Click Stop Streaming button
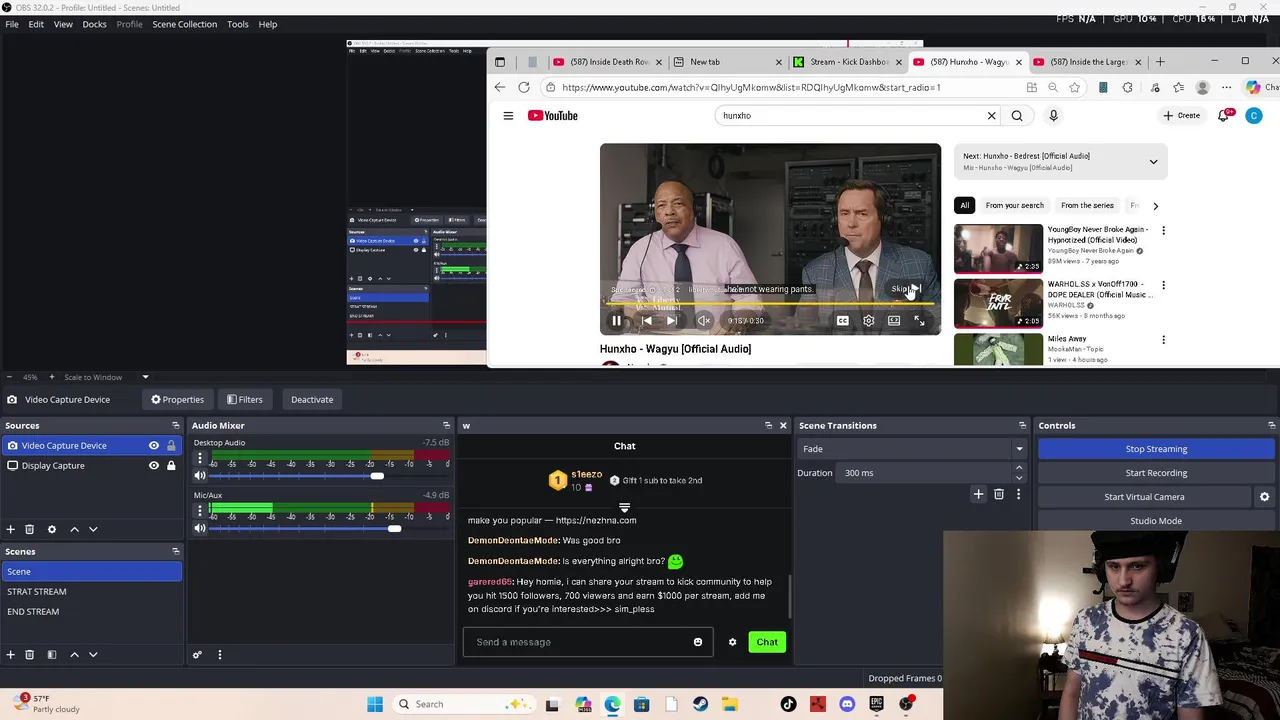Screen dimensions: 1280x720 coord(1156,449)
